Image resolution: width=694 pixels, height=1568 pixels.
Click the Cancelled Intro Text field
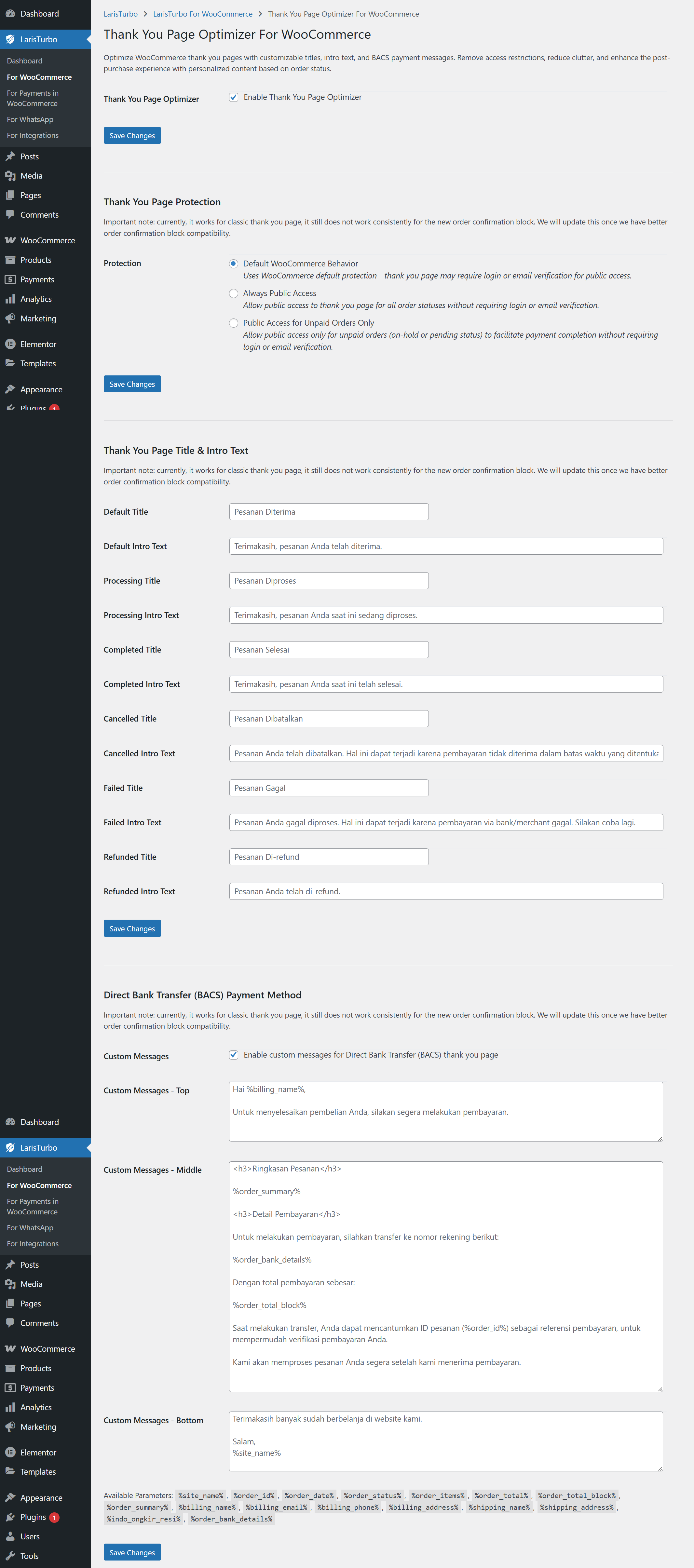click(x=446, y=753)
